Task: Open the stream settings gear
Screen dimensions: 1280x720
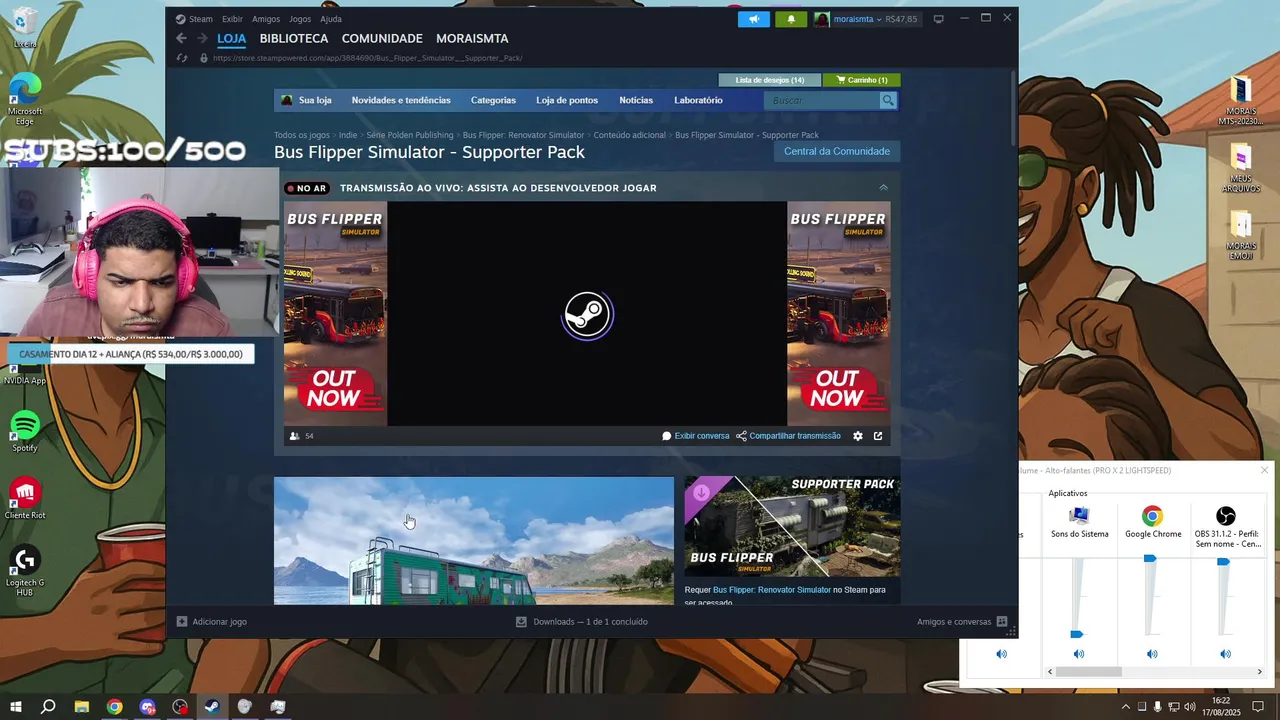Action: (x=857, y=436)
